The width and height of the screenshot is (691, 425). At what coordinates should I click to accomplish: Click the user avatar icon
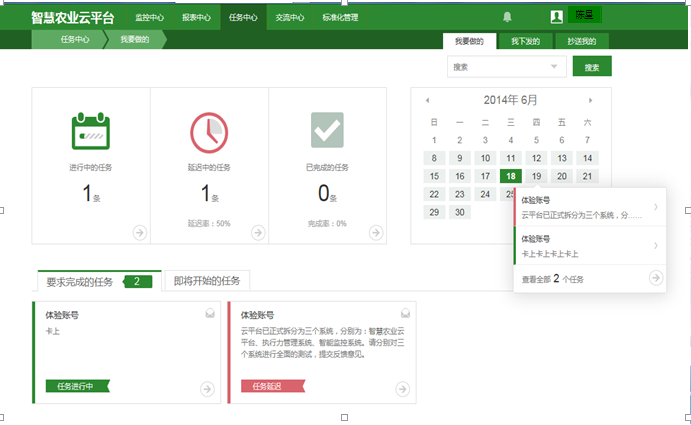557,17
